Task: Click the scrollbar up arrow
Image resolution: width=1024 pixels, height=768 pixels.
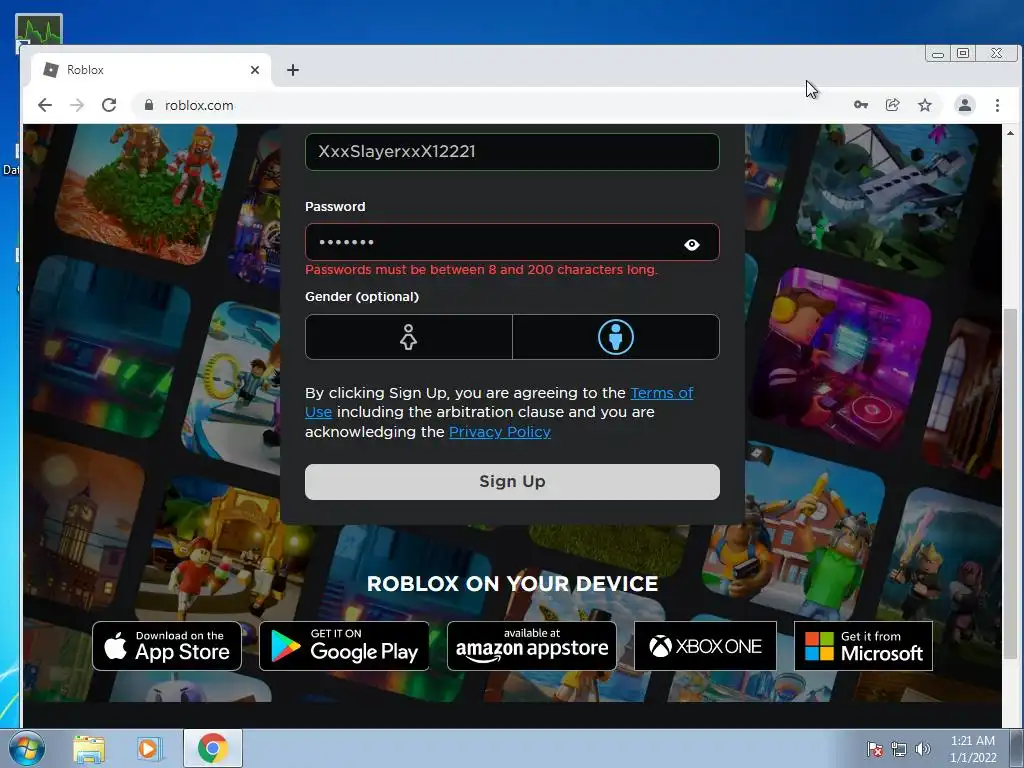Action: 1010,133
